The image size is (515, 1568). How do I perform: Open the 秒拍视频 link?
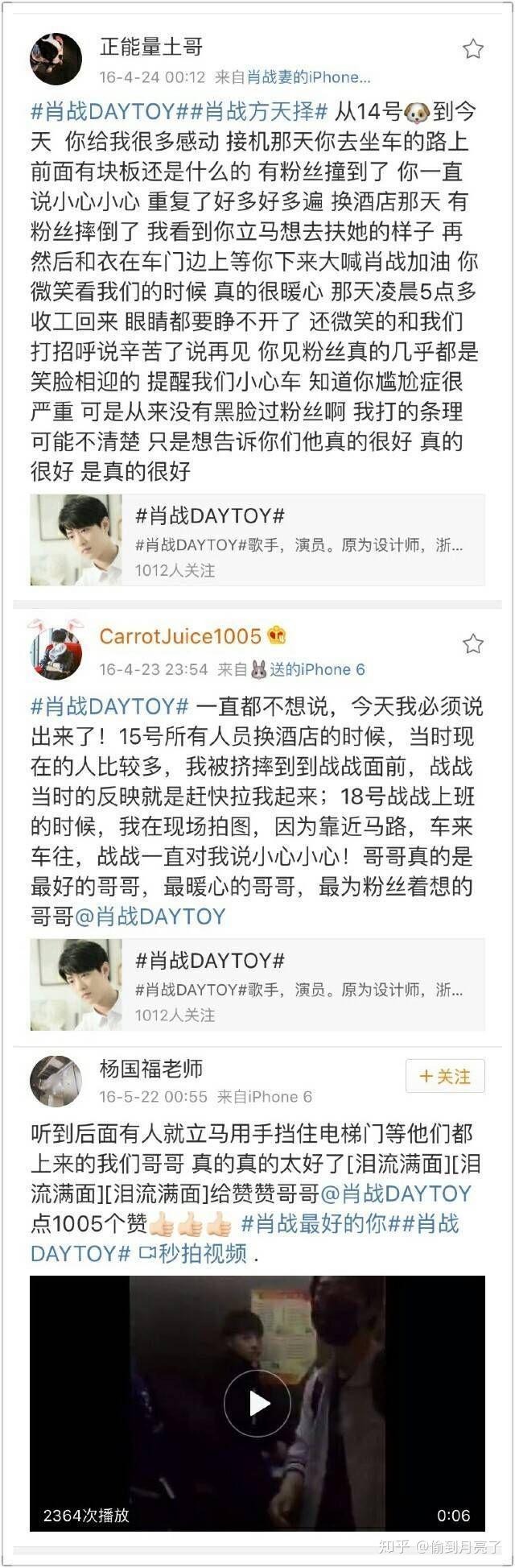(193, 1254)
